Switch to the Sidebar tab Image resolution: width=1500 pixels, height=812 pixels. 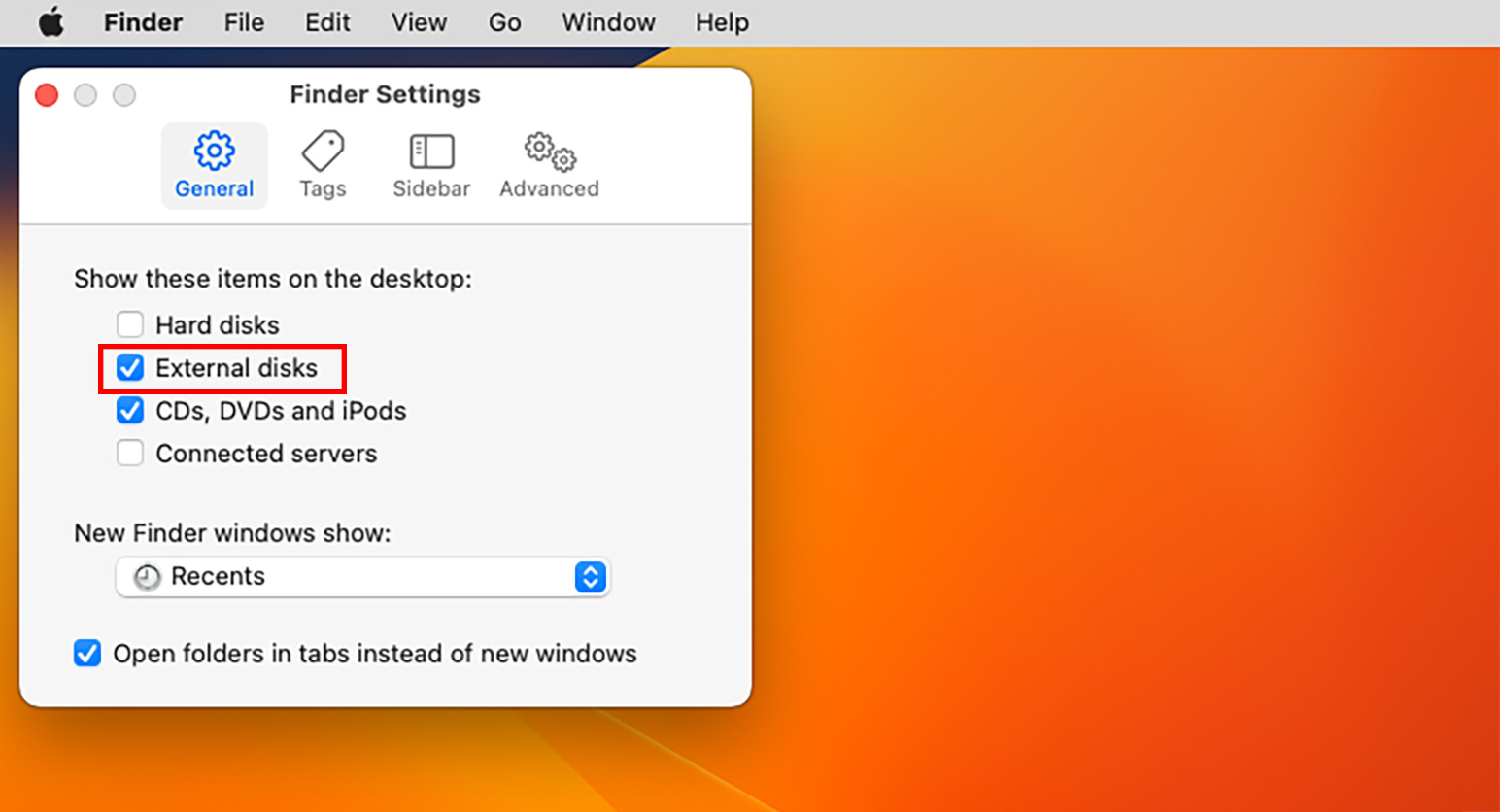click(x=431, y=166)
